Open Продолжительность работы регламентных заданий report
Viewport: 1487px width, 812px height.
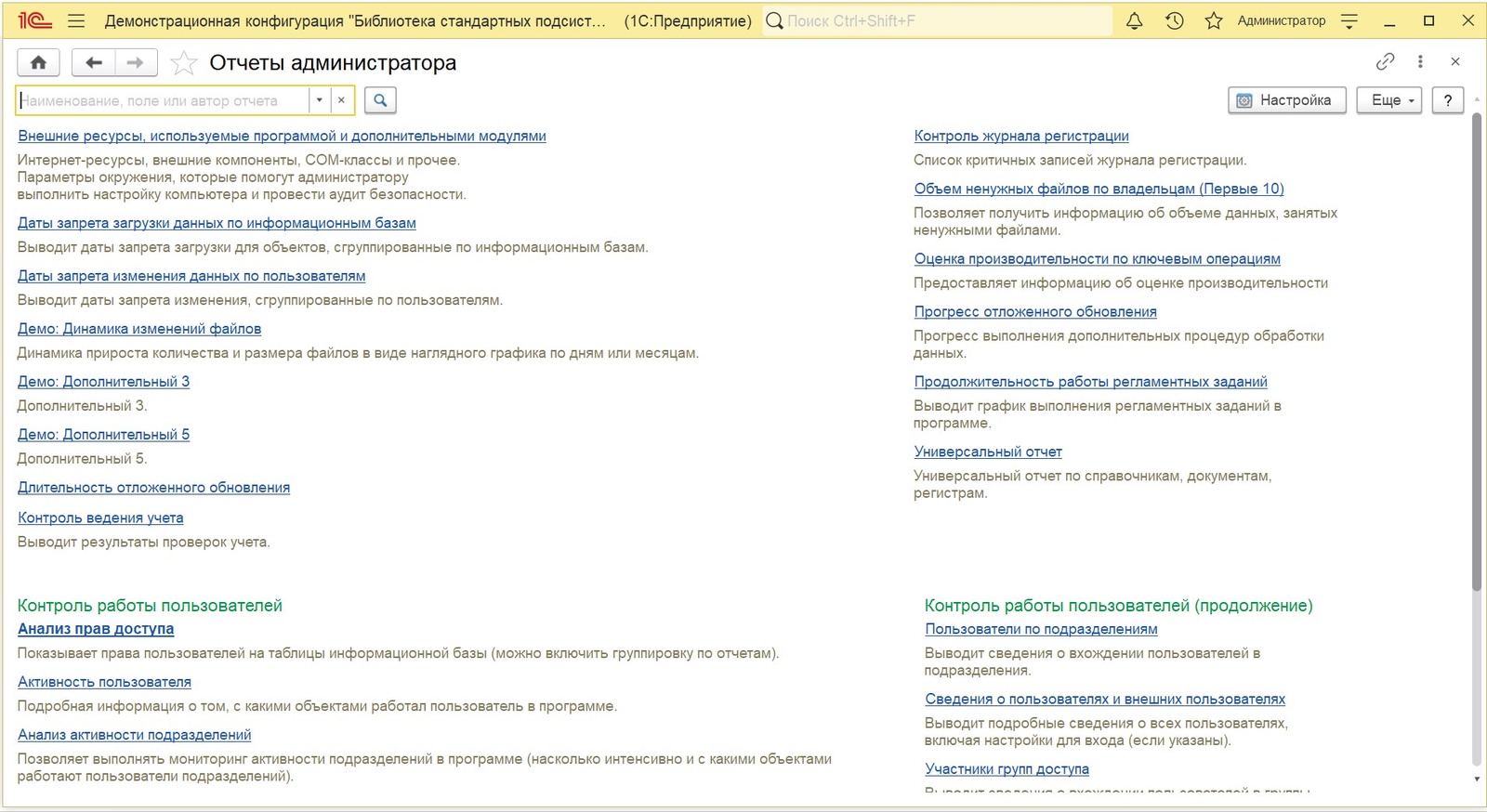[1090, 382]
